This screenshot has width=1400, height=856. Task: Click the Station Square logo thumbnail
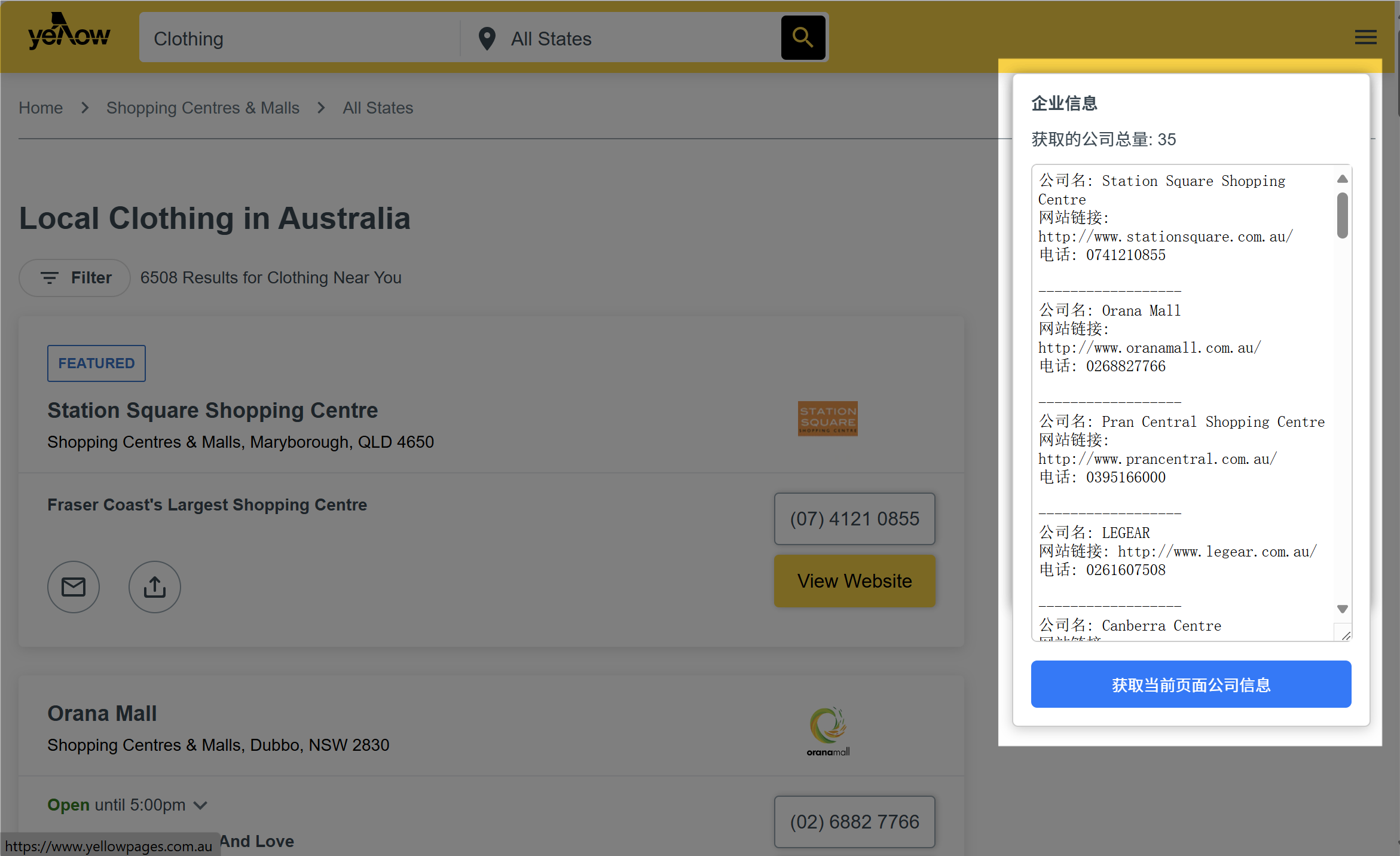[827, 418]
